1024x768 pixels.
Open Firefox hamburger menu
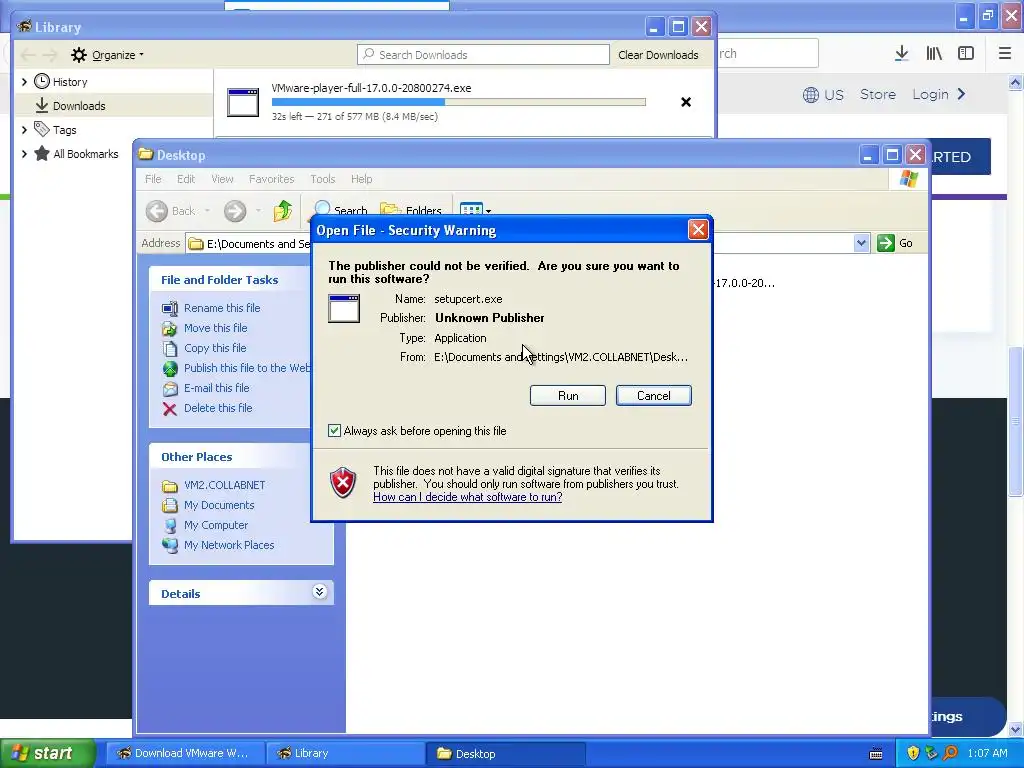tap(1004, 54)
